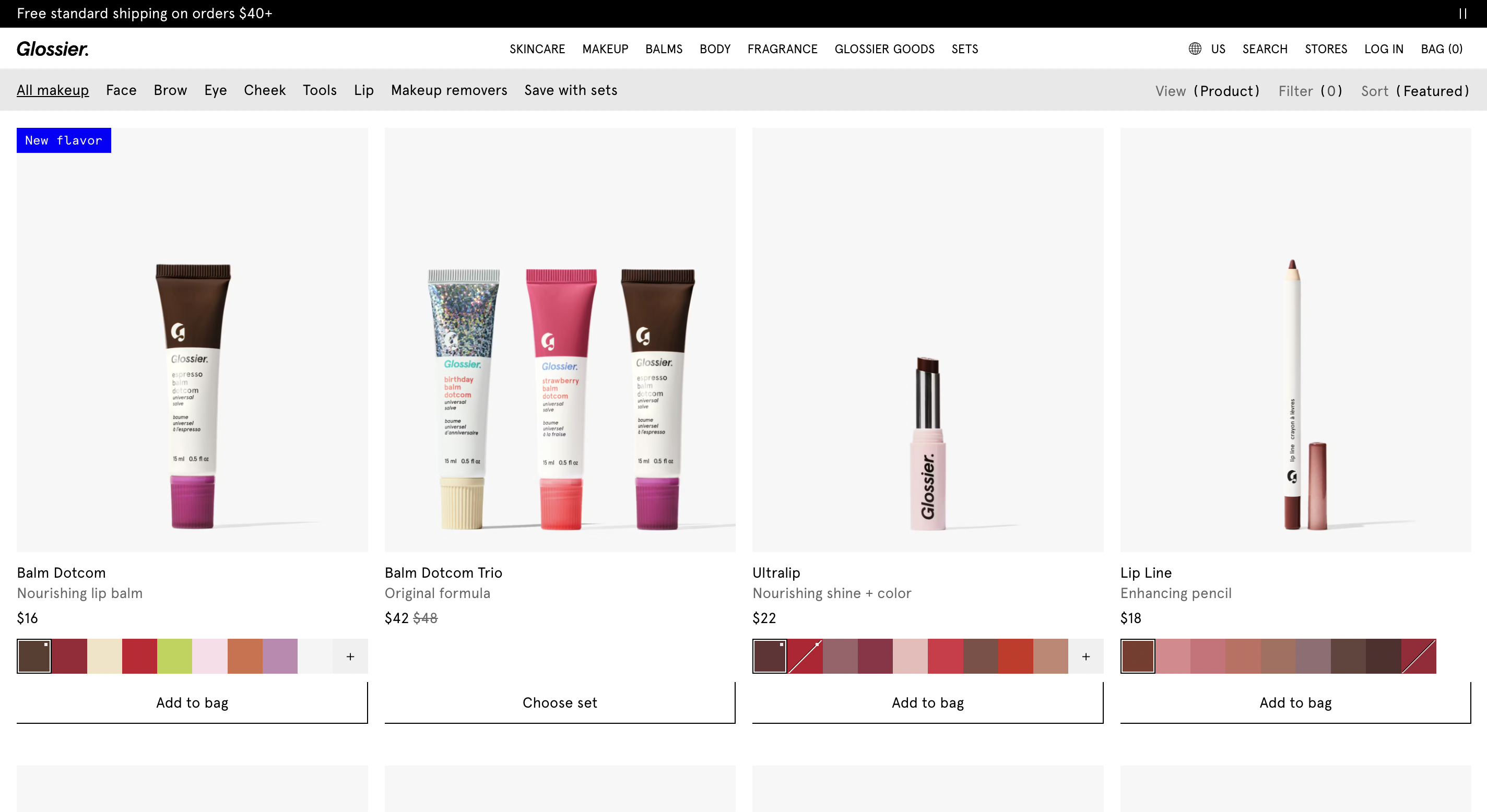Click Choose set for Balm Dotcom Trio

click(559, 702)
